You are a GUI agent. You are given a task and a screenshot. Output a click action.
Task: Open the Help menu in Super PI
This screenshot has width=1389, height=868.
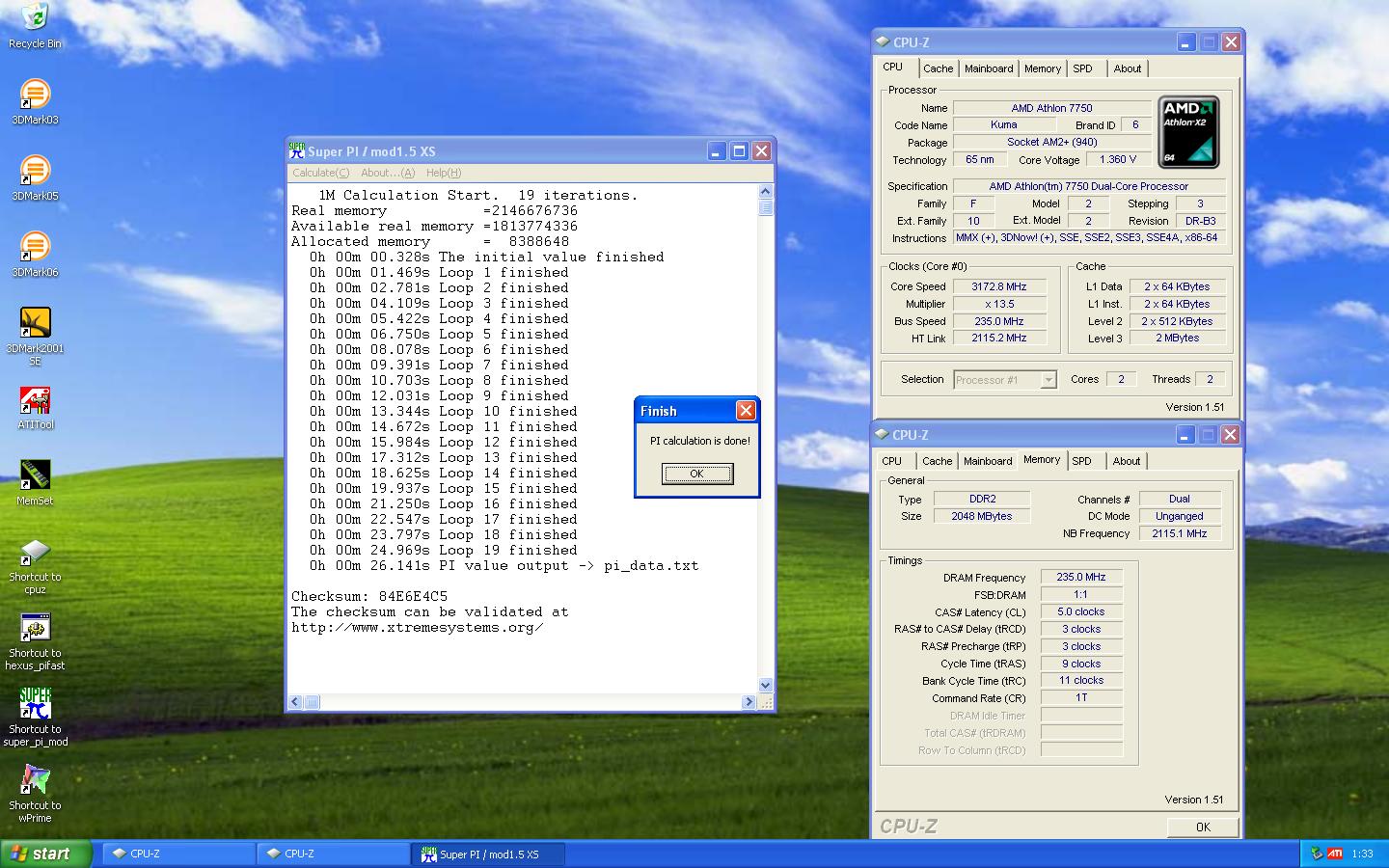[444, 173]
